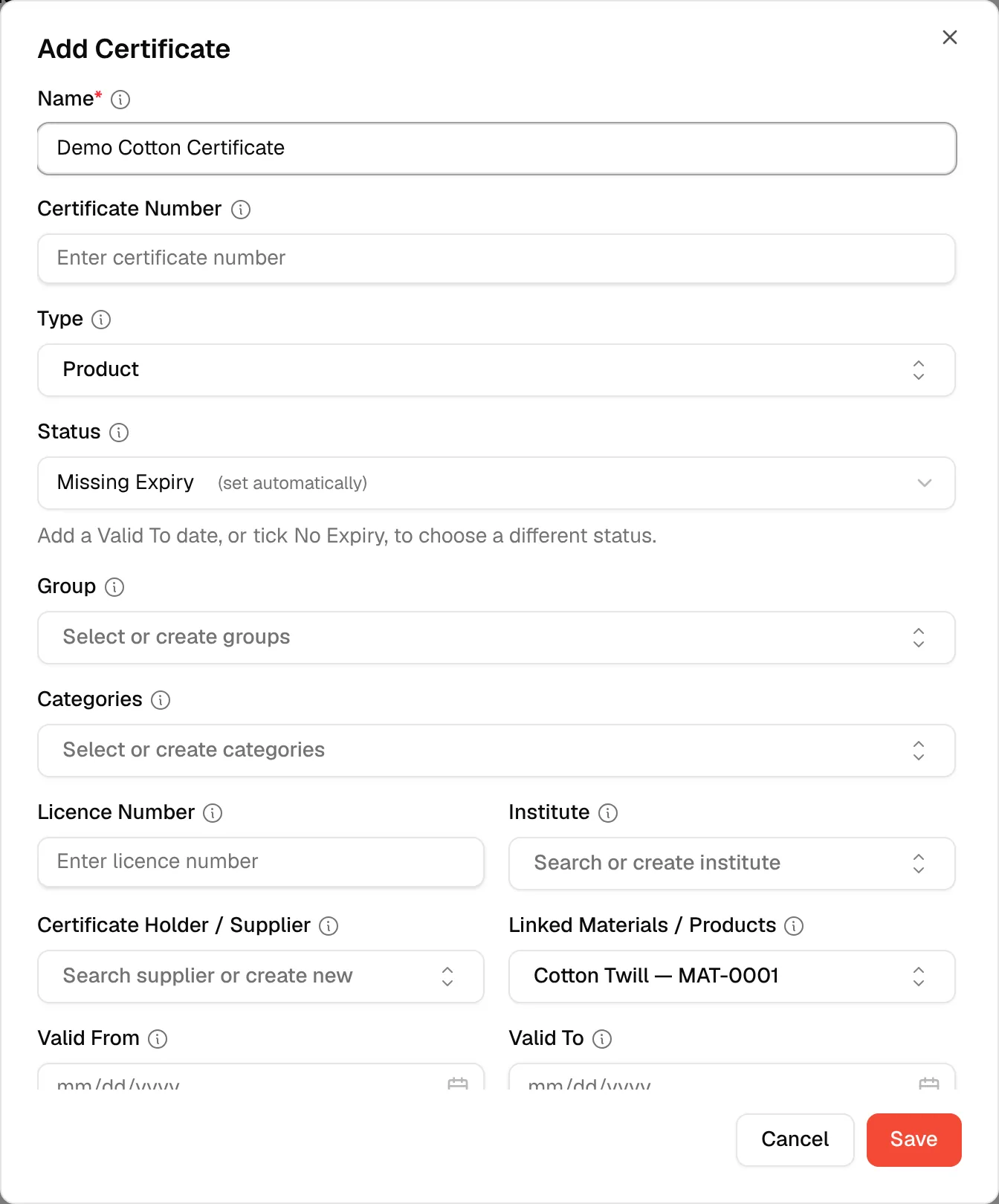
Task: Open the Institute info icon
Action: 608,813
